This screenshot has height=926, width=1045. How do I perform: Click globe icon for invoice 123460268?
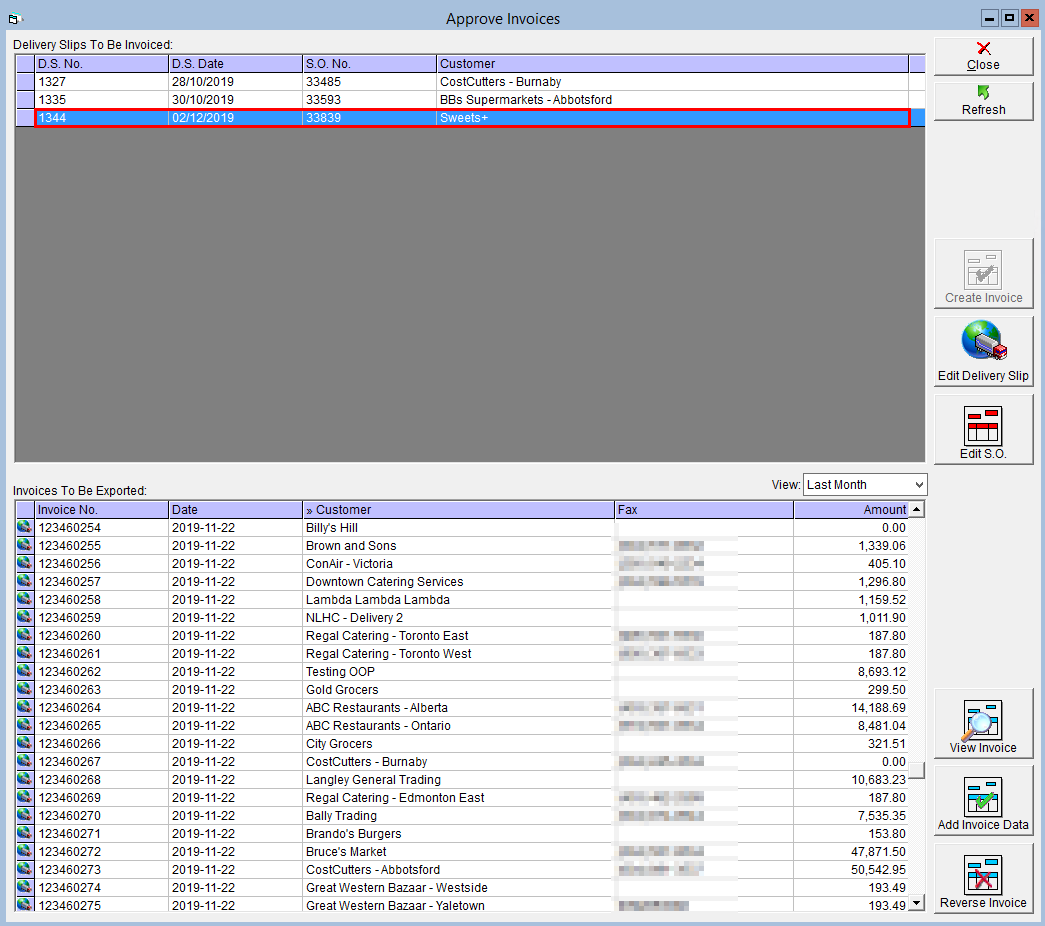point(25,779)
